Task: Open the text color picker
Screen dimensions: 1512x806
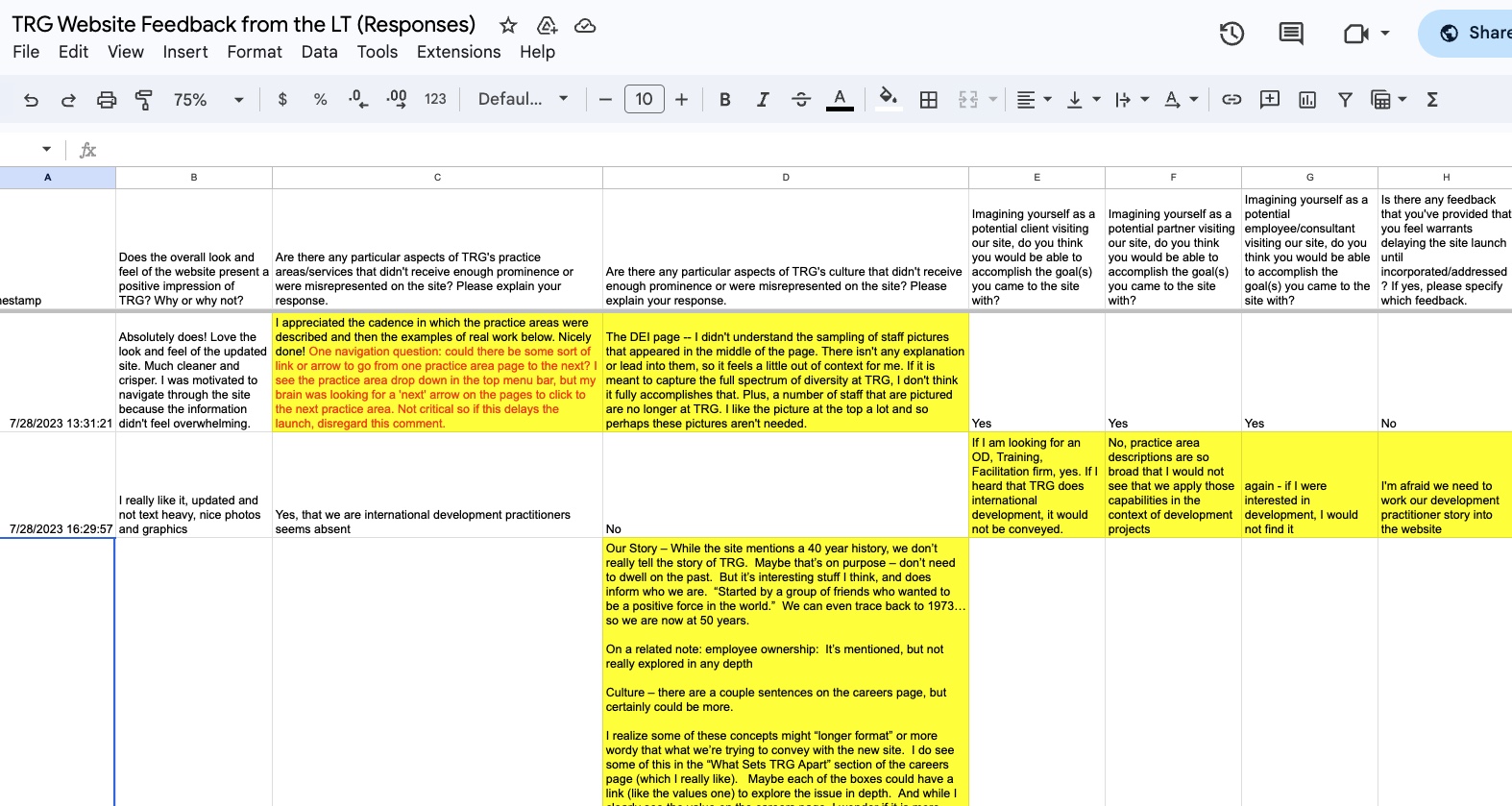Action: (840, 99)
